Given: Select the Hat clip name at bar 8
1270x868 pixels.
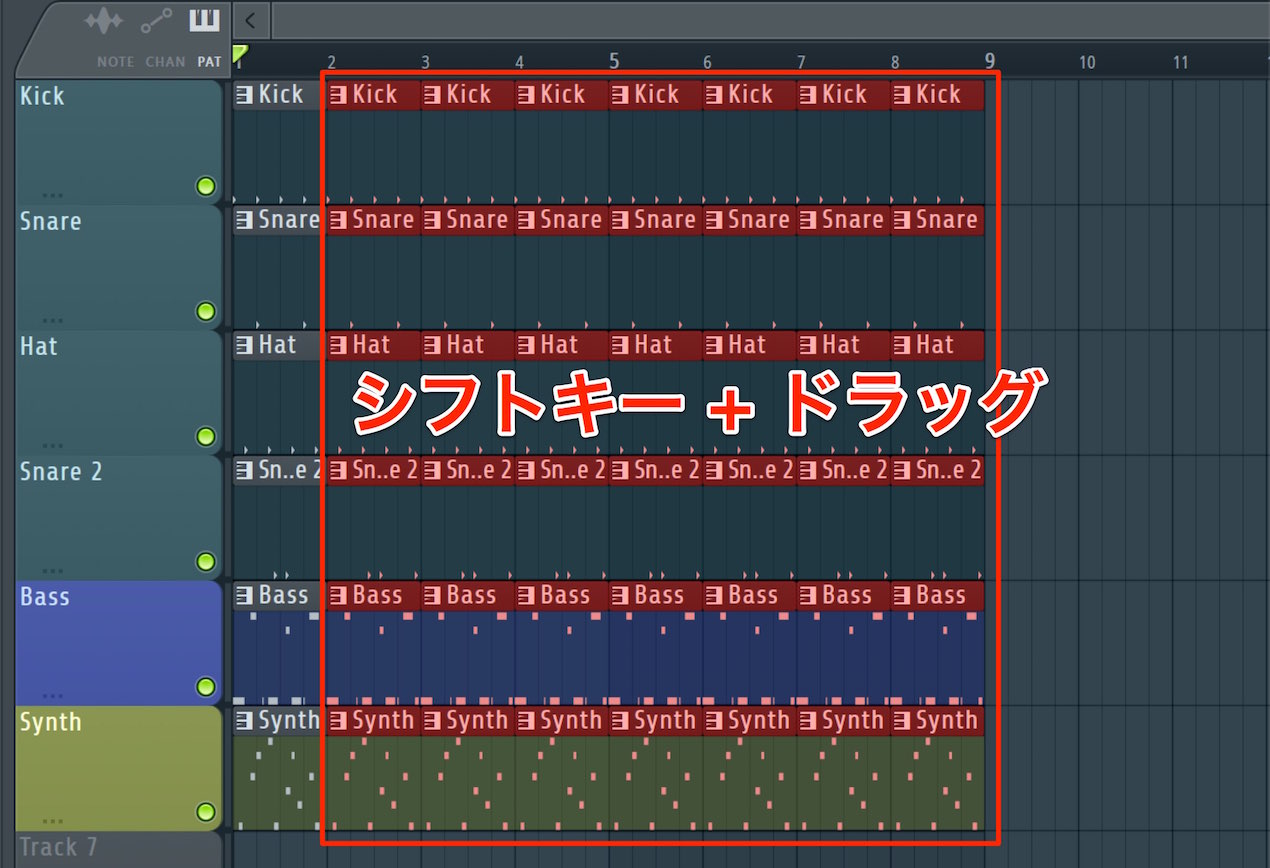Looking at the screenshot, I should point(935,345).
